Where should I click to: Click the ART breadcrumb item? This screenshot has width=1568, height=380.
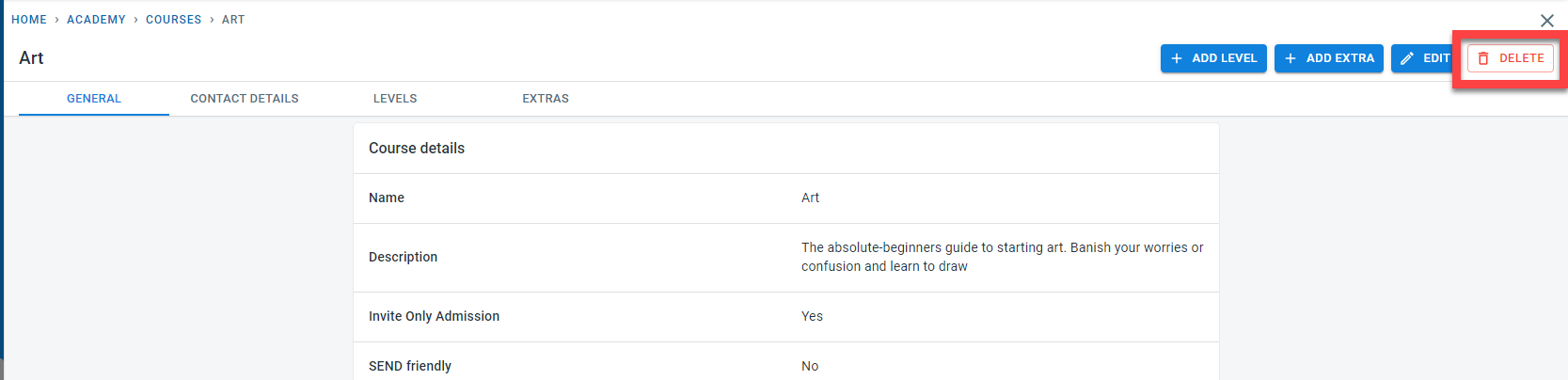[x=233, y=20]
